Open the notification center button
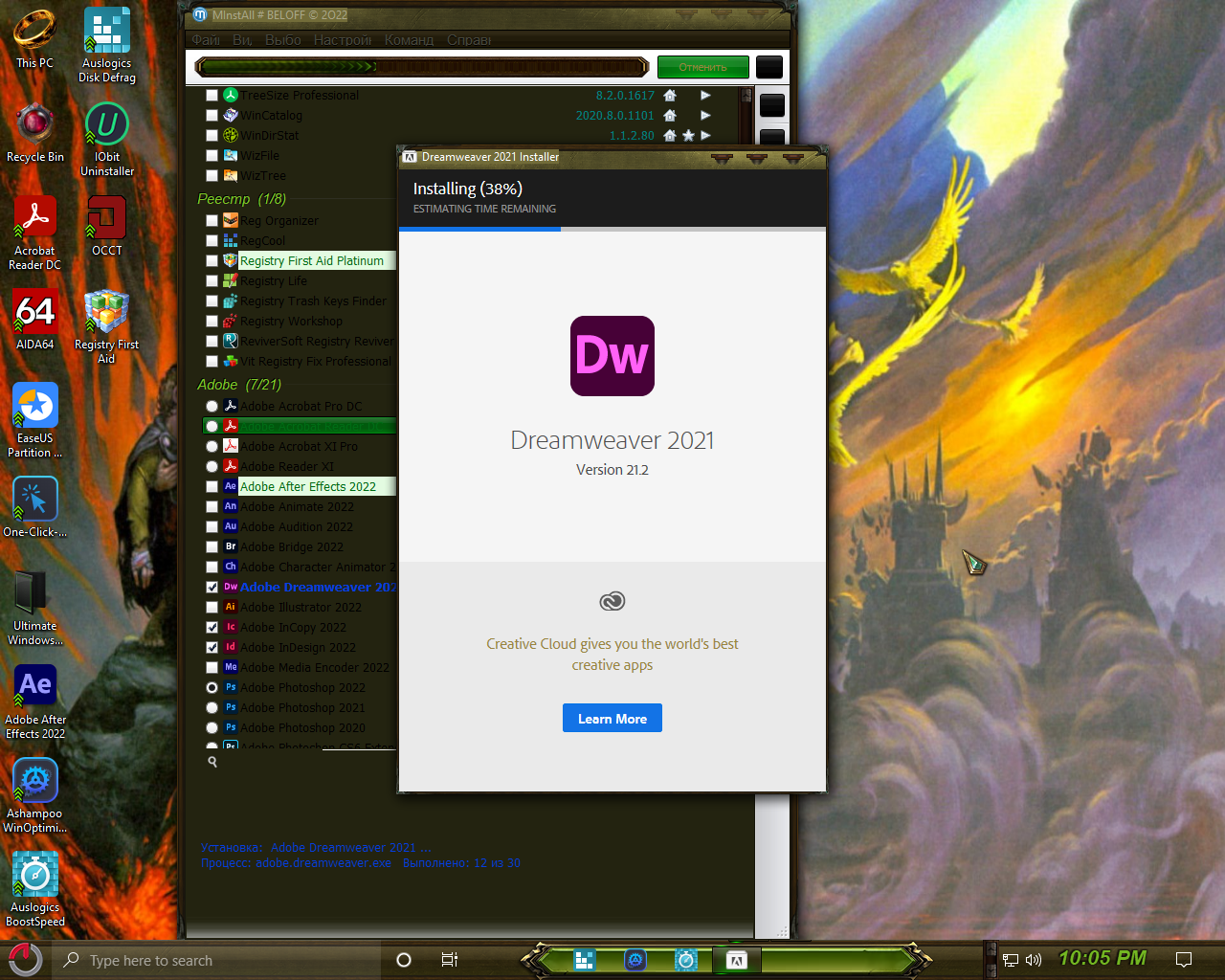 click(x=1184, y=960)
